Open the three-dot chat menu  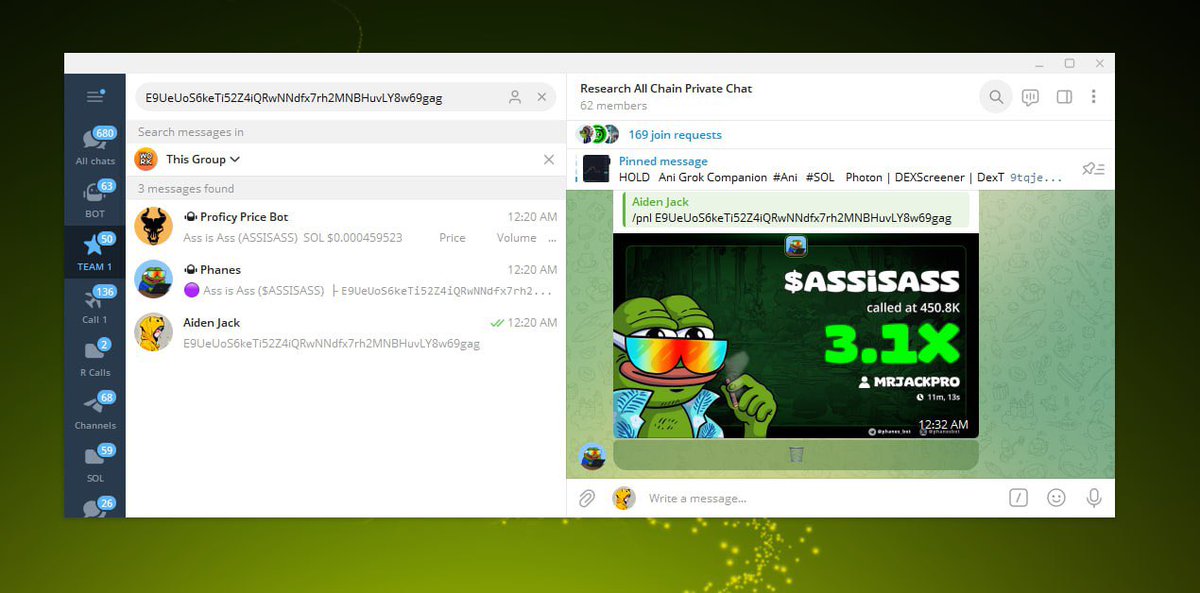(1094, 97)
